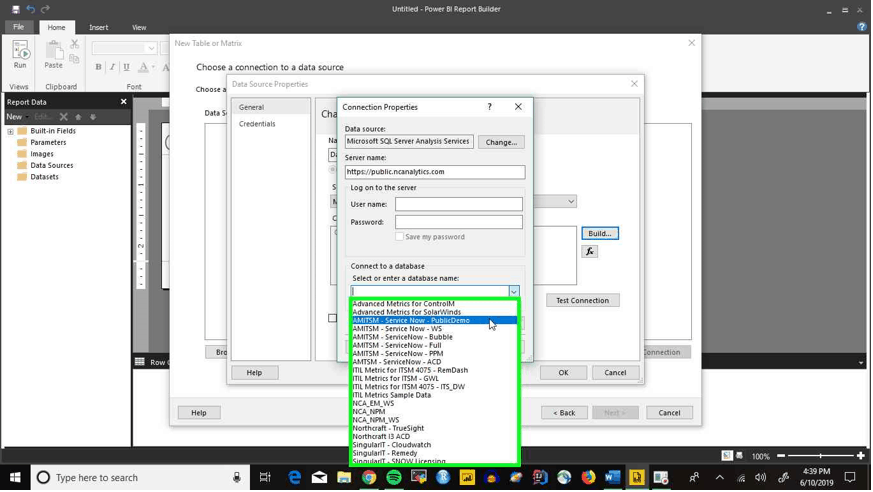
Task: Click the taskbar volume icon
Action: [761, 478]
